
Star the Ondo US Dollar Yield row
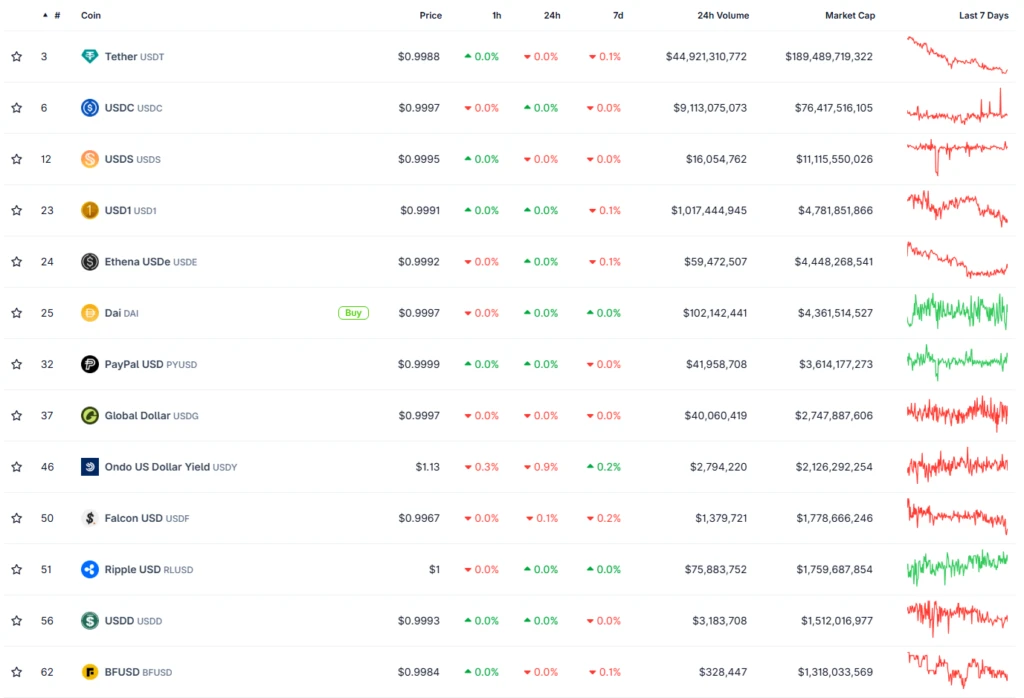click(x=16, y=466)
